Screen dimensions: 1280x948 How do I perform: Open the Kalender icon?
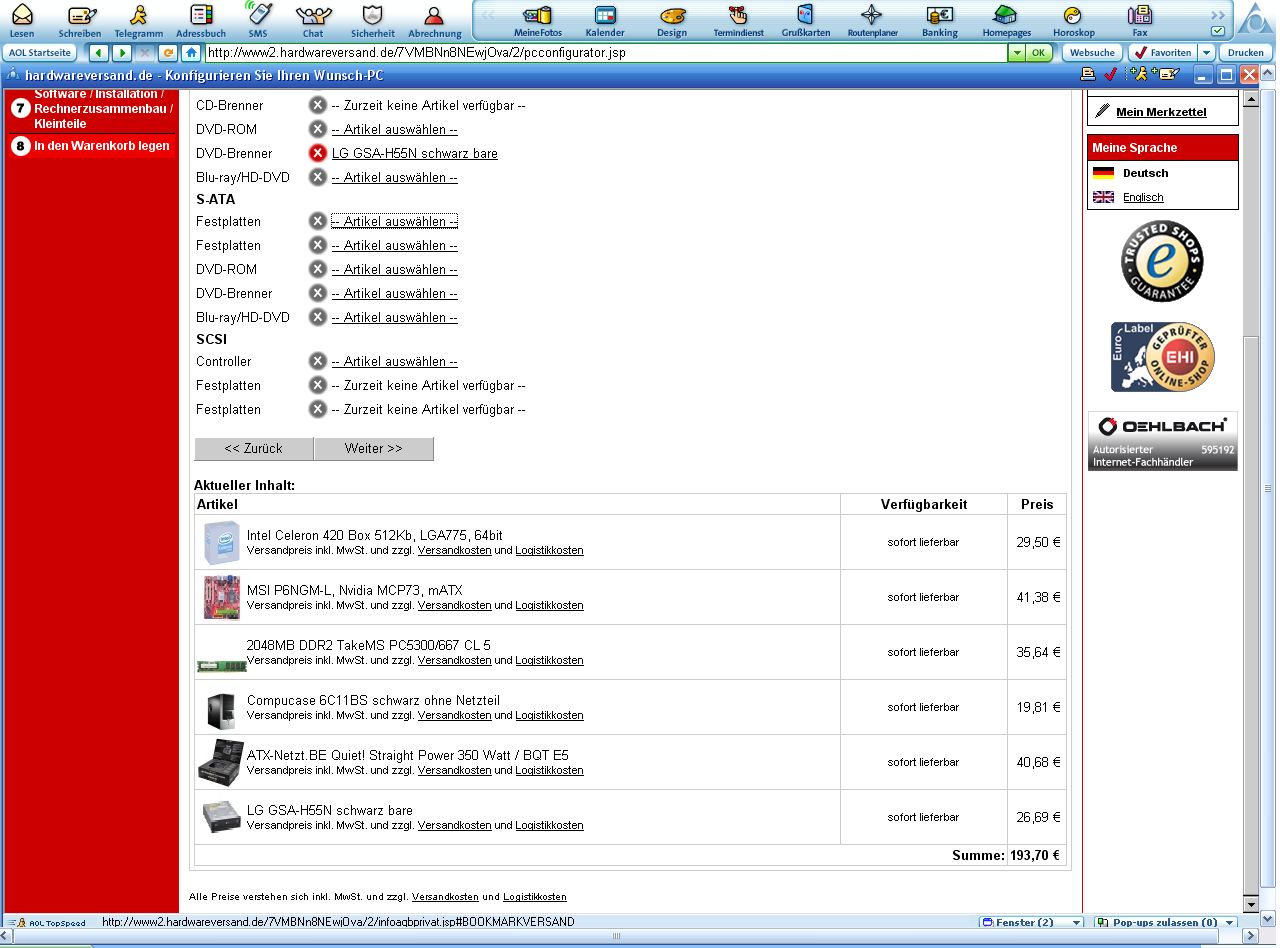click(605, 19)
